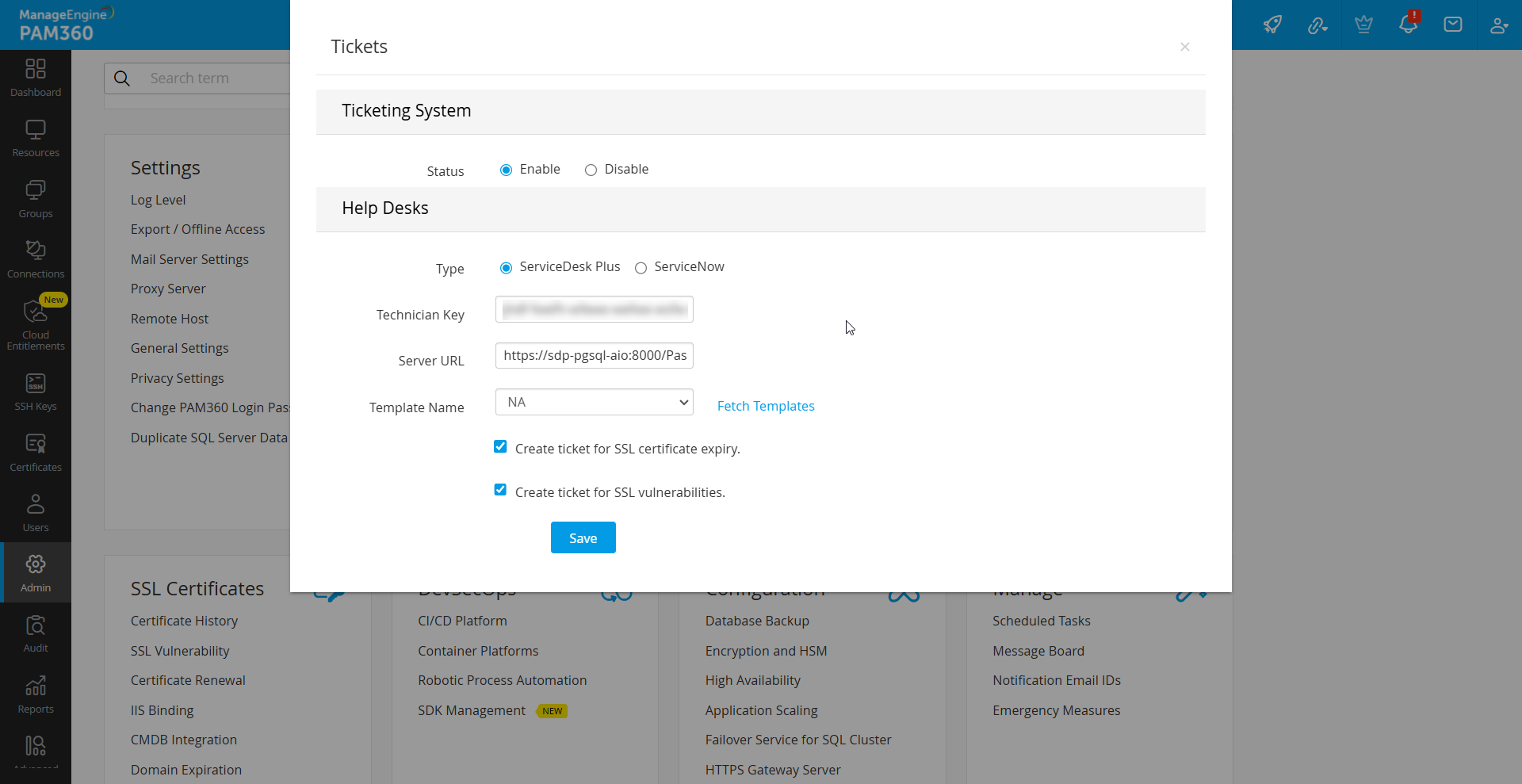Uncheck Create ticket for SSL vulnerabilities

500,490
